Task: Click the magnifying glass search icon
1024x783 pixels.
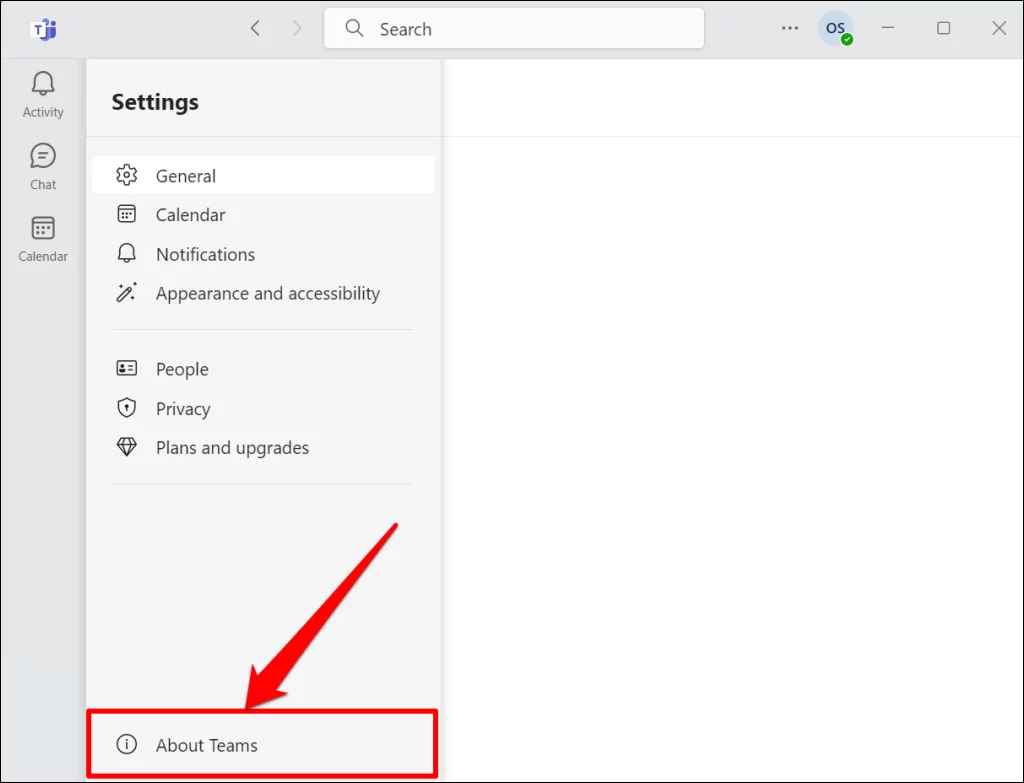Action: pyautogui.click(x=354, y=29)
